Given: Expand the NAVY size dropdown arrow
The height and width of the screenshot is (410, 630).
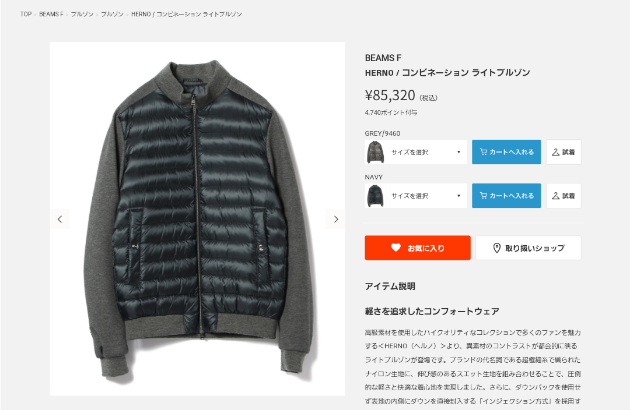Looking at the screenshot, I should (x=459, y=196).
